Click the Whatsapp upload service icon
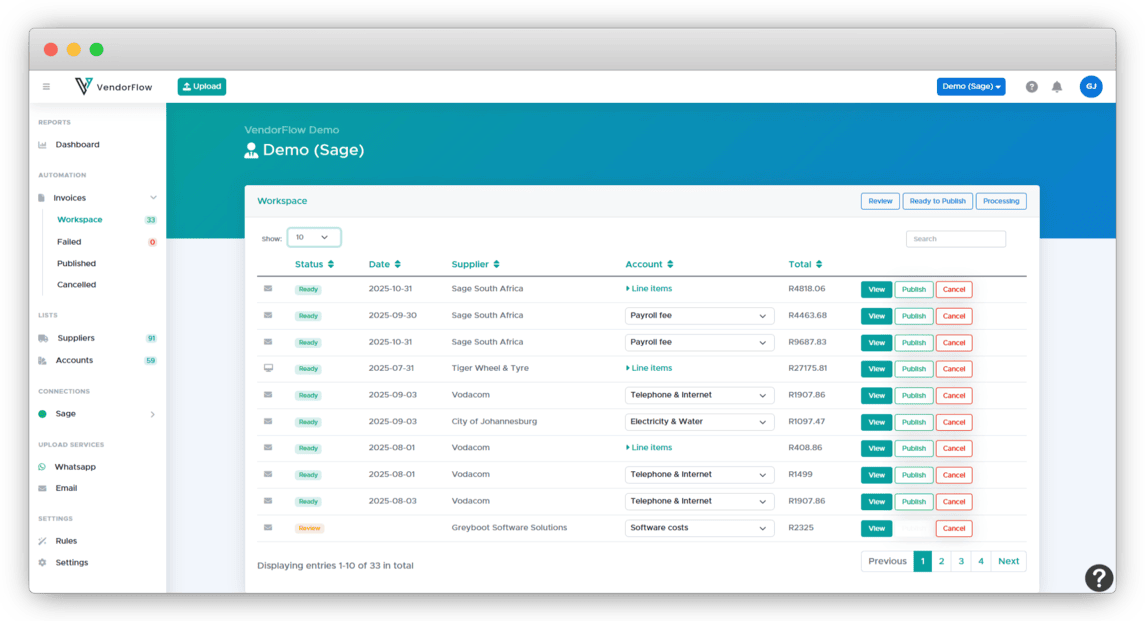The image size is (1145, 621). tap(40, 466)
